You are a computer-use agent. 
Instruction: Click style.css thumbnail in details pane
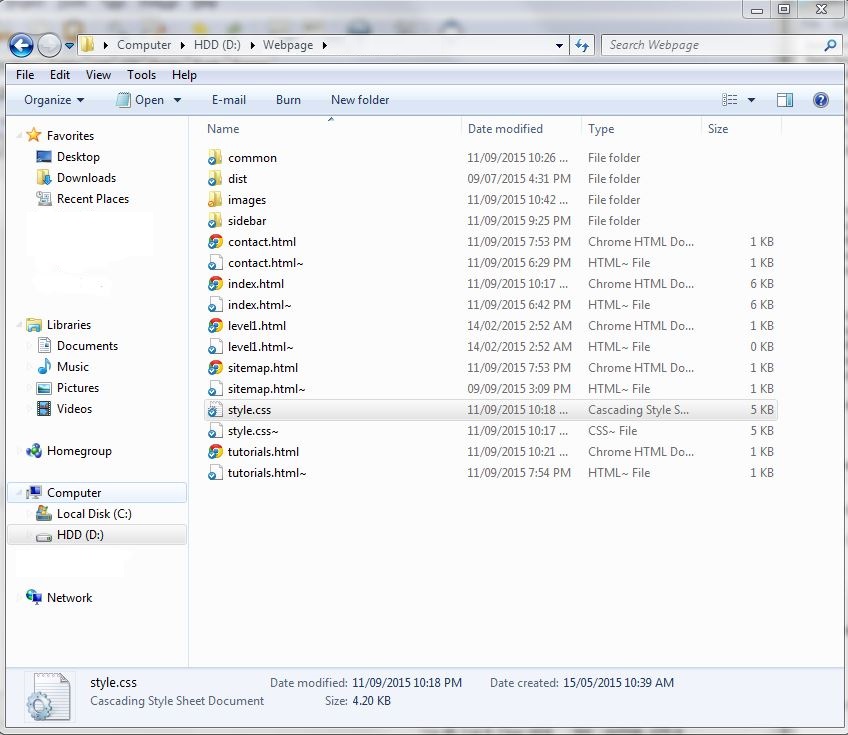click(x=49, y=697)
